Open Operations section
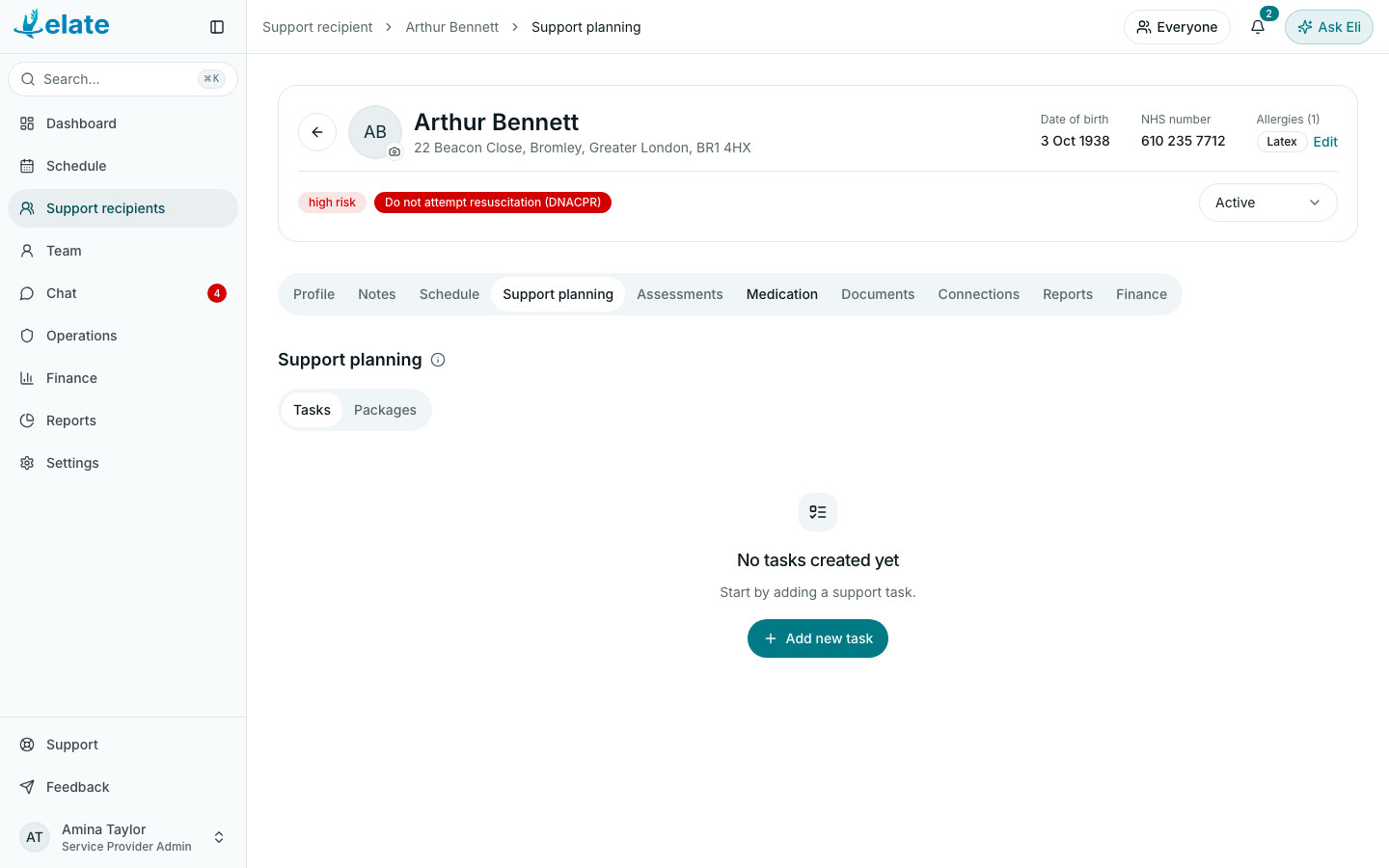 123,336
